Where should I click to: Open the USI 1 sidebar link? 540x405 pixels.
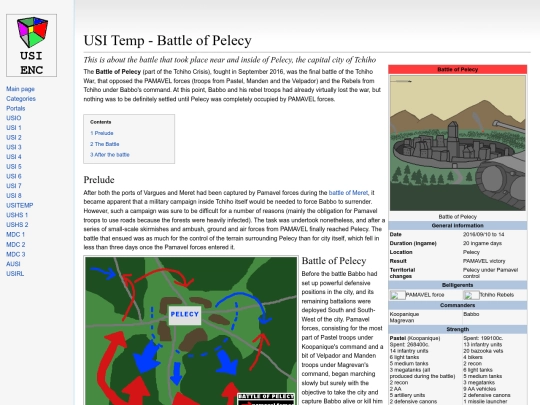(x=13, y=127)
